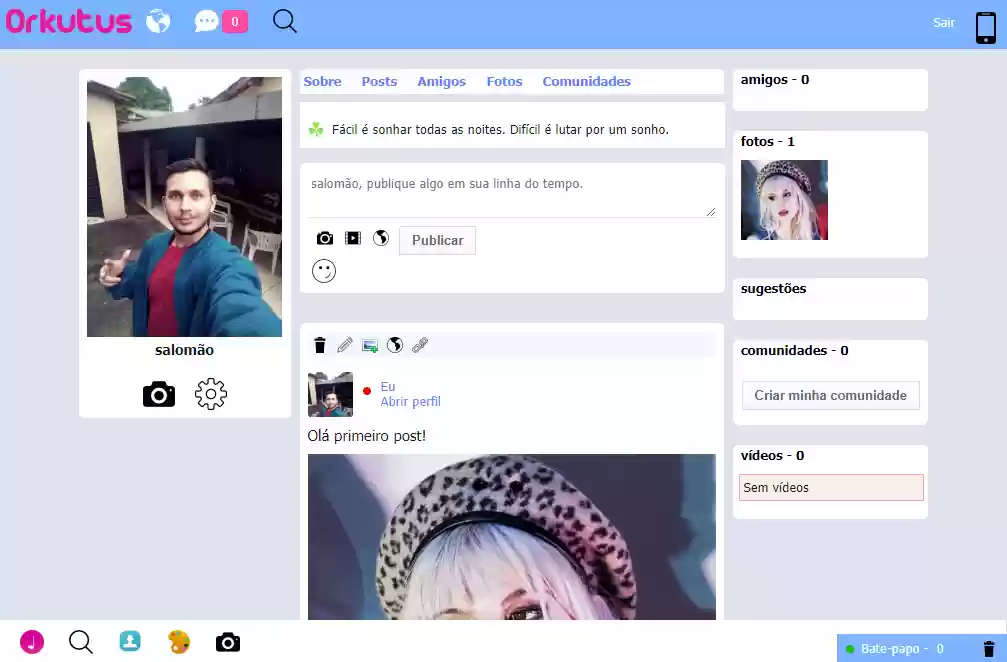Viewport: 1007px width, 662px height.
Task: Edit the post with the pencil icon
Action: click(344, 344)
